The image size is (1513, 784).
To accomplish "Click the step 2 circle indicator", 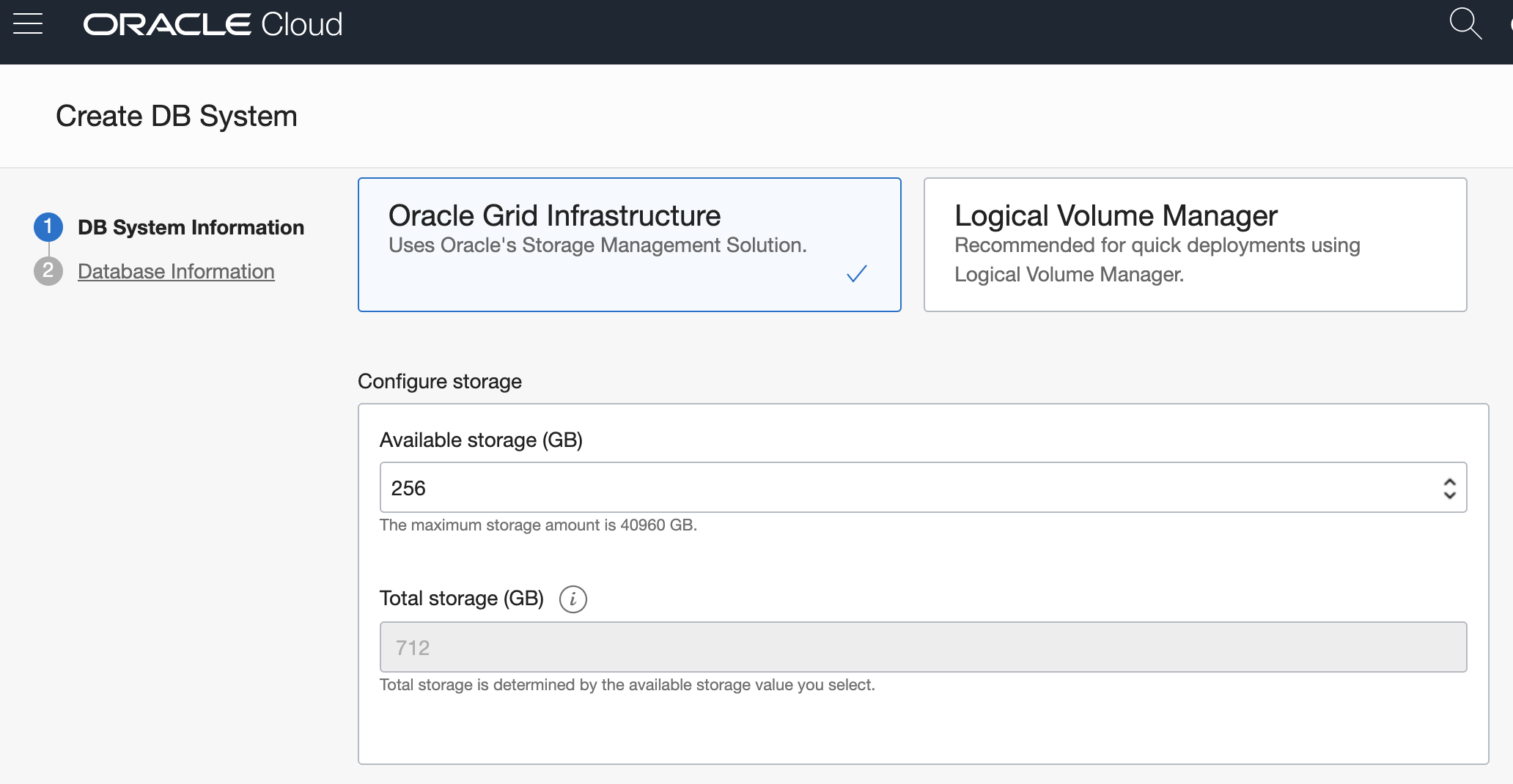I will click(x=48, y=271).
